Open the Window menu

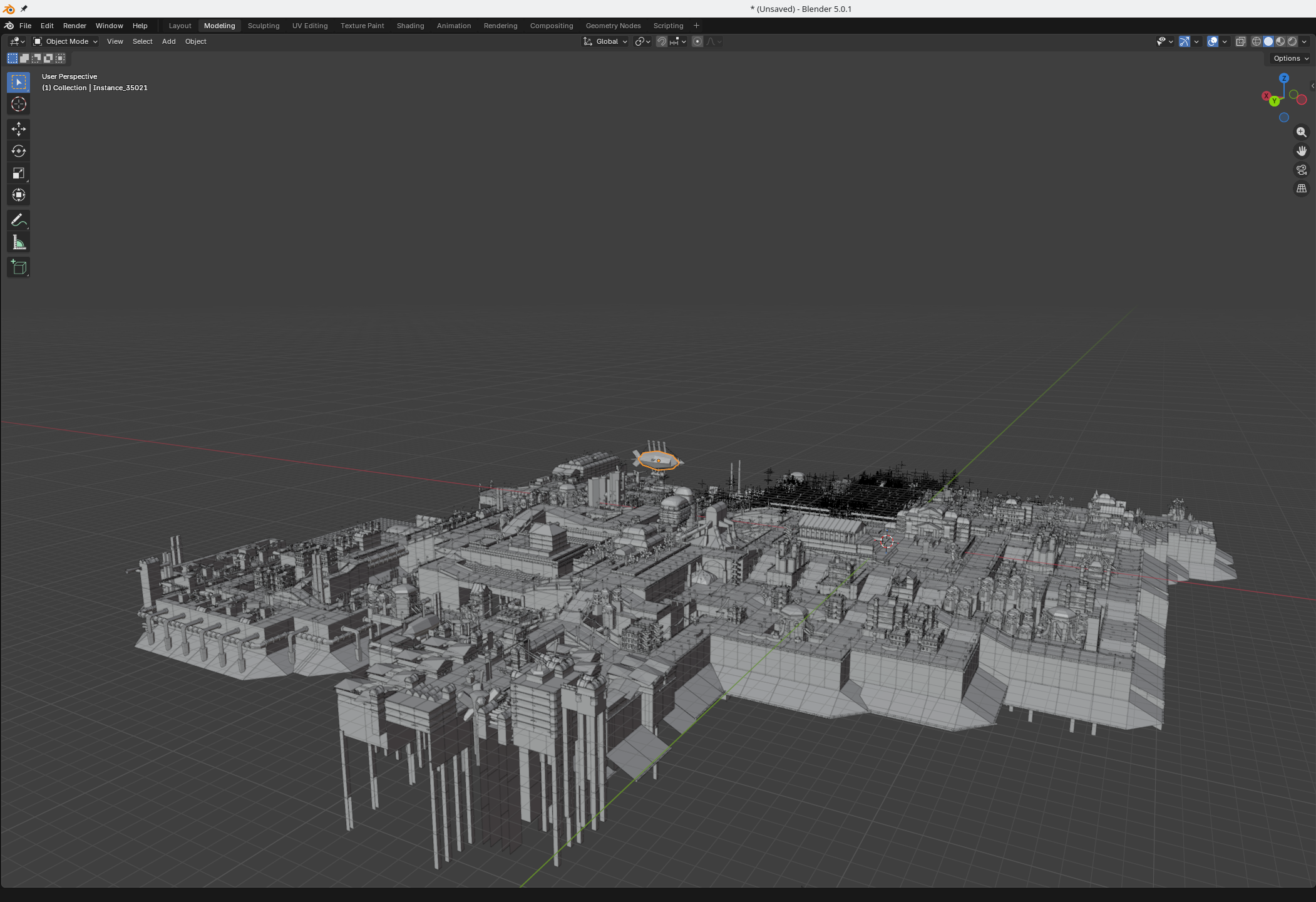[x=109, y=26]
